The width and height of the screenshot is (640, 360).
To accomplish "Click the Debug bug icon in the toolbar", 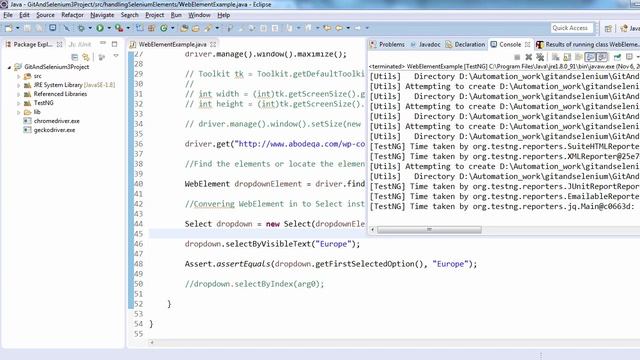I will coord(81,28).
